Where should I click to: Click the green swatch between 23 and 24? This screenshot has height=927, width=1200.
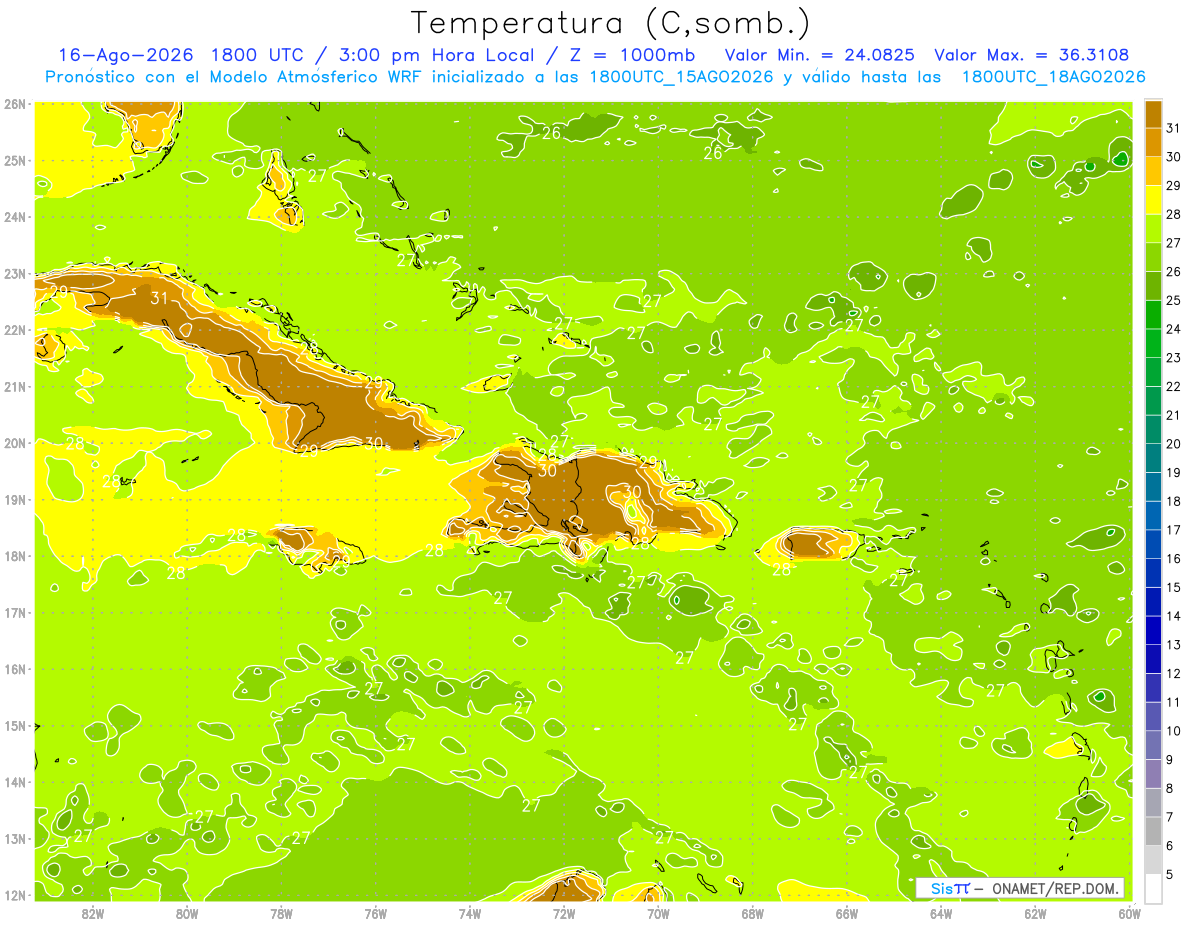(x=1153, y=343)
